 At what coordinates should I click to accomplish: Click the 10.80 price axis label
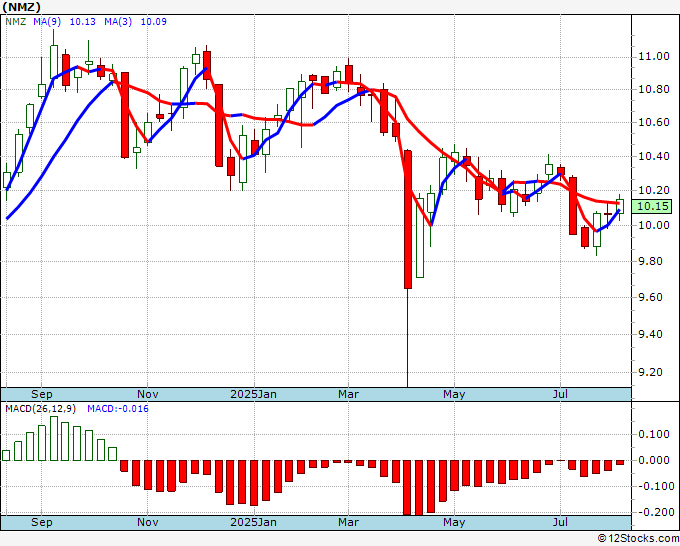(654, 89)
